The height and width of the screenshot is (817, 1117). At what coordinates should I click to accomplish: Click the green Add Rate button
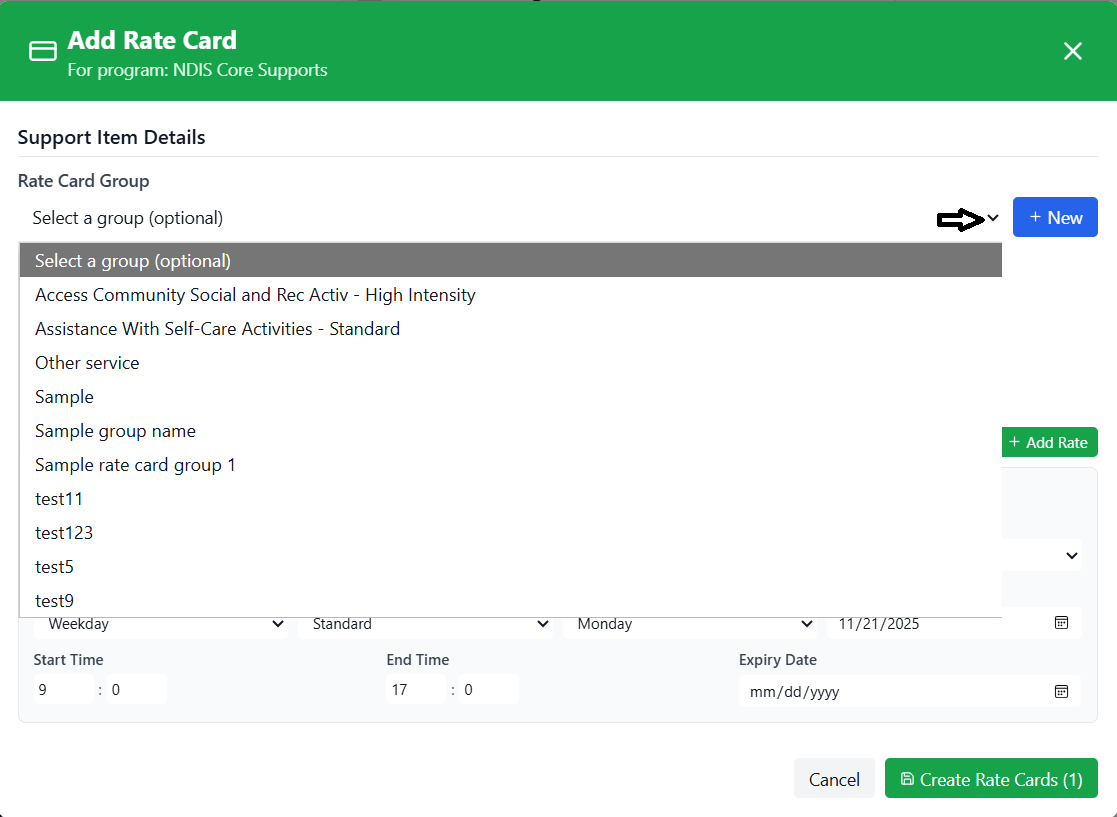[x=1047, y=442]
